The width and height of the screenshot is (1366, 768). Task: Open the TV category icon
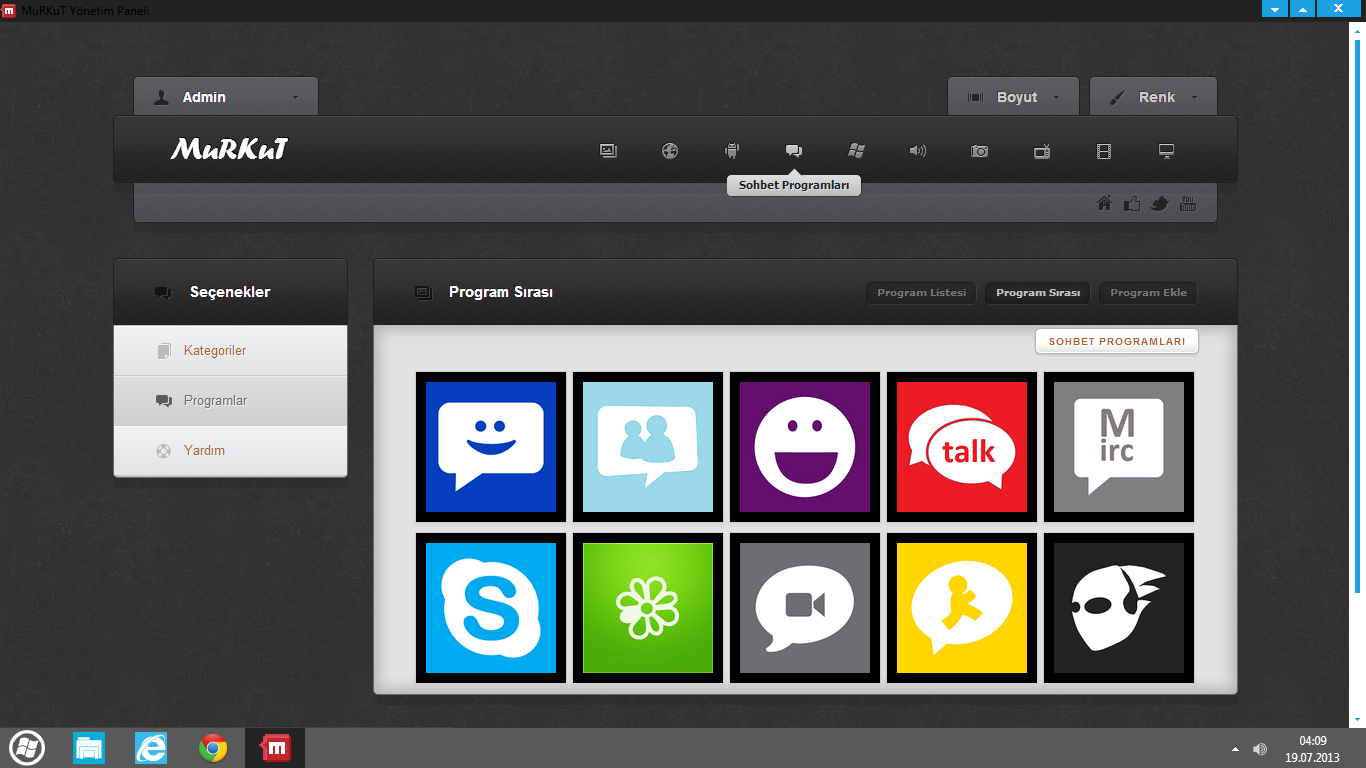(1042, 151)
